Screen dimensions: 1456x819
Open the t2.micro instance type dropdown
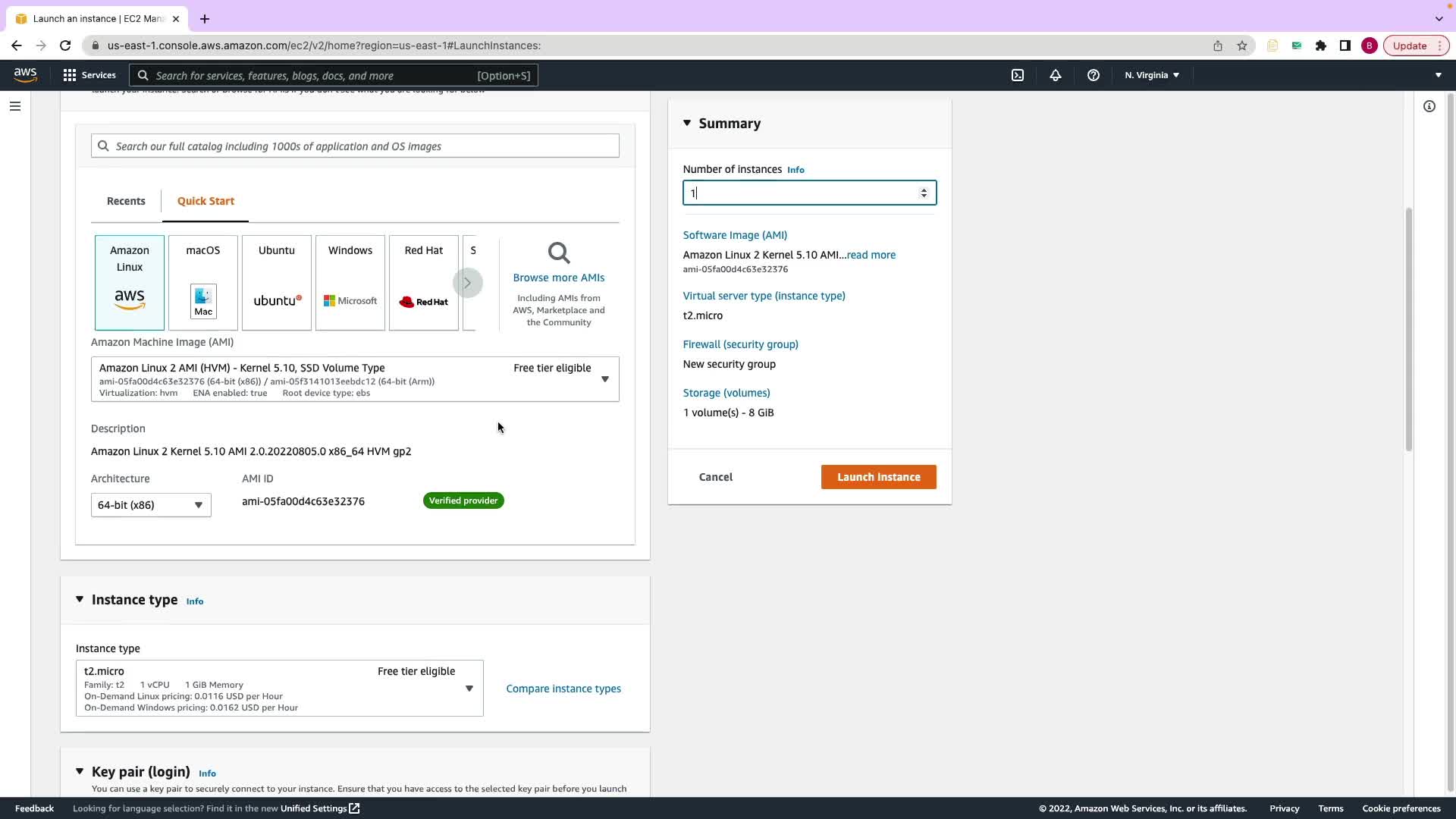click(x=279, y=688)
